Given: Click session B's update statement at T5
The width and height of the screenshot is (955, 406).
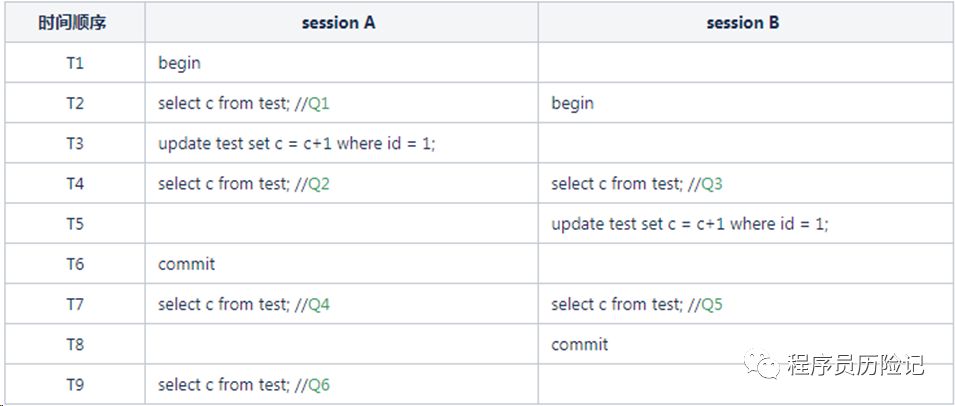Looking at the screenshot, I should (689, 224).
